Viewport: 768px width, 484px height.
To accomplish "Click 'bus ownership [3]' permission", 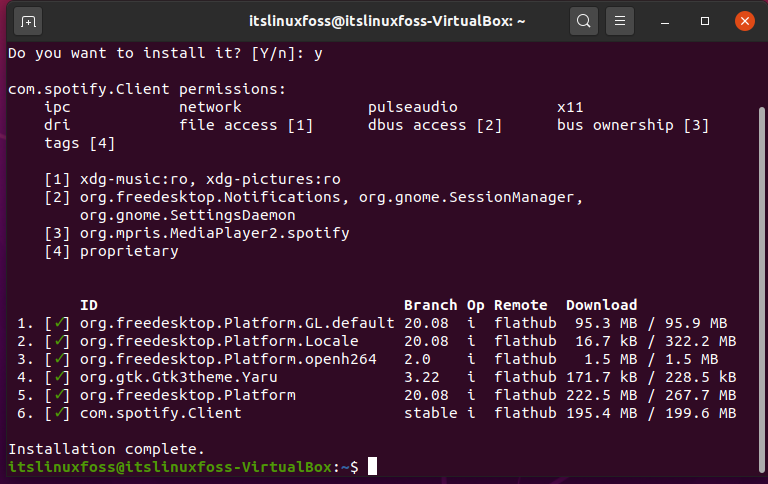I will (633, 125).
